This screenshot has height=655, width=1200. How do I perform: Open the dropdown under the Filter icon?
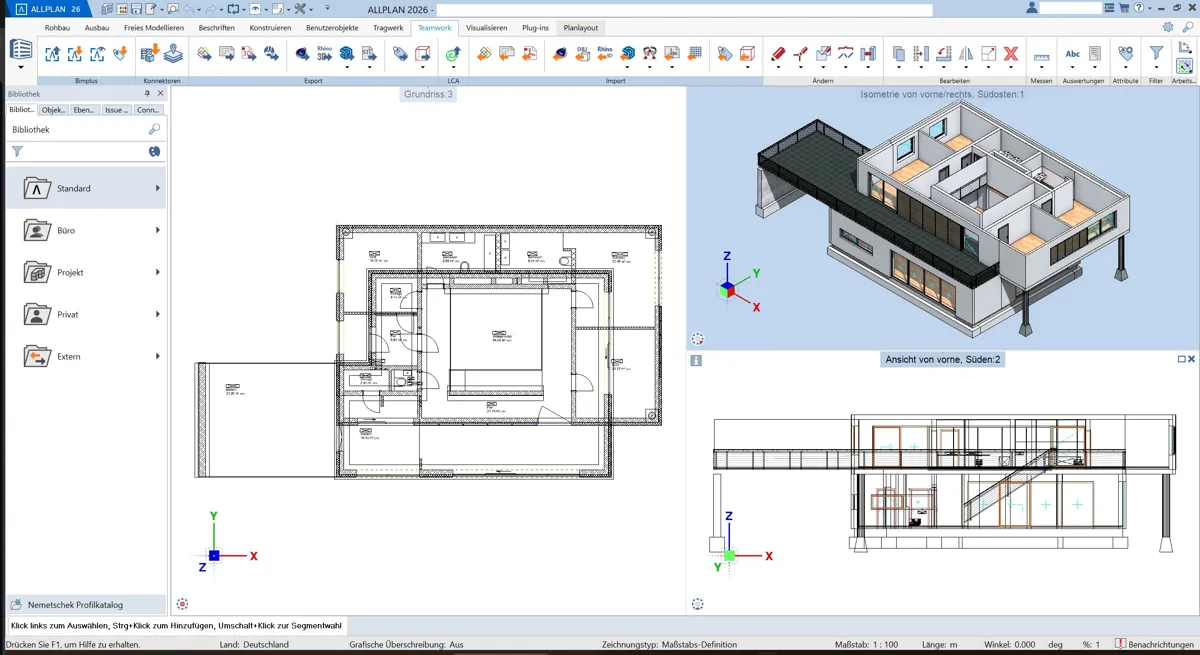1156,67
